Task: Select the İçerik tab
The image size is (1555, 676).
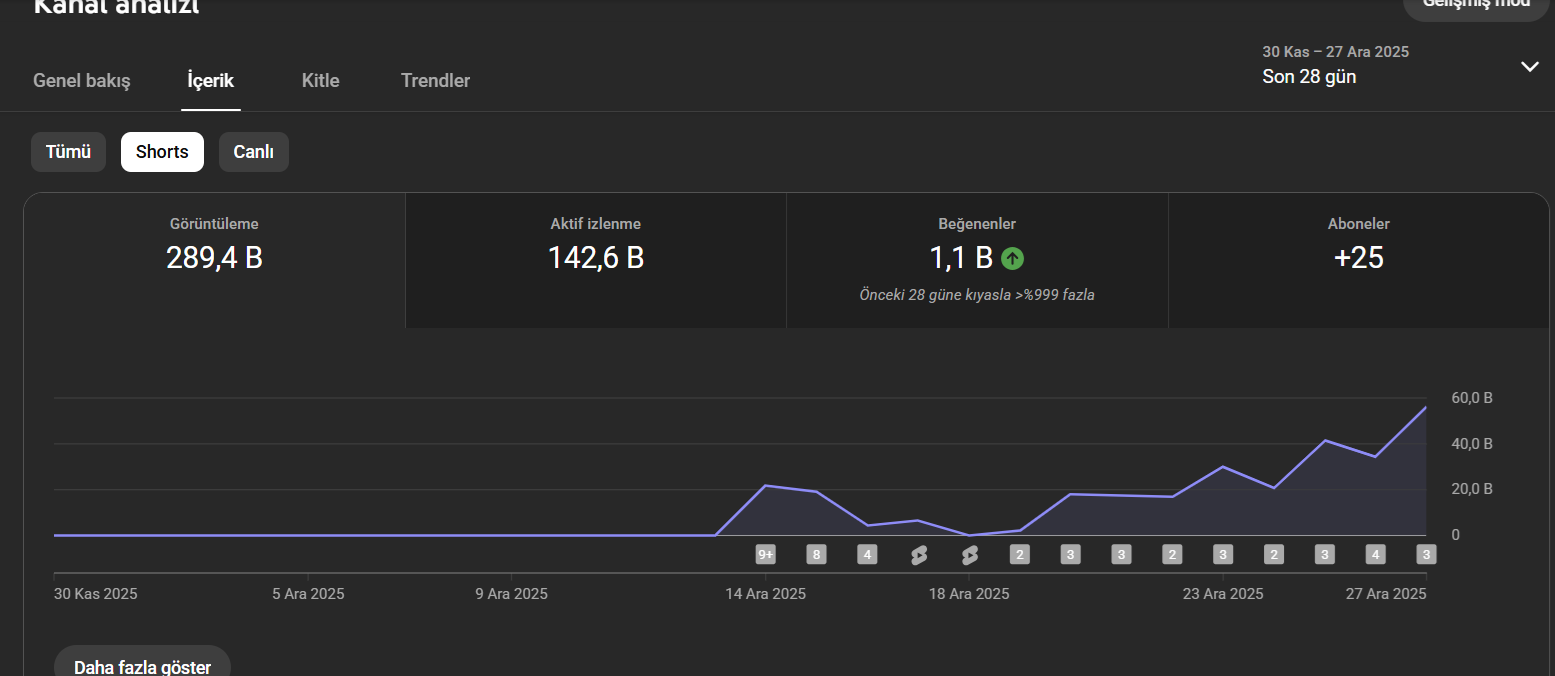Action: (211, 81)
